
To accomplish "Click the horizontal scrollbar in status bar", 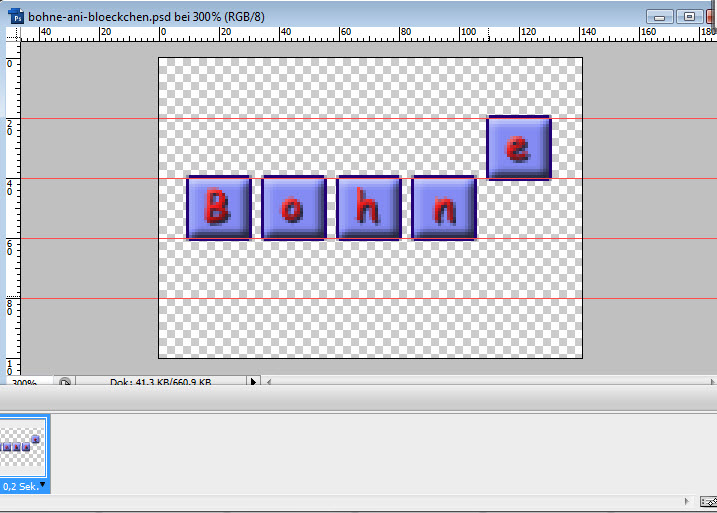I will 480,382.
